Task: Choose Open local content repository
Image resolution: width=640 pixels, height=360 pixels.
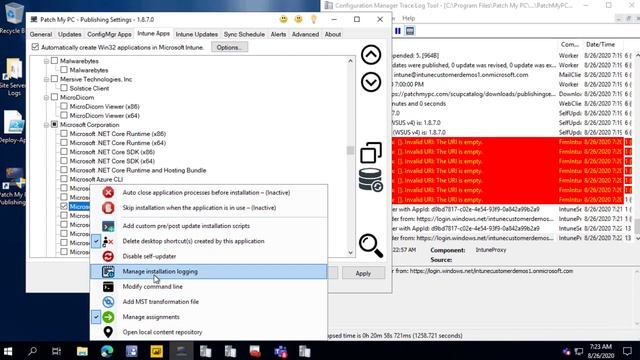Action: point(208,332)
